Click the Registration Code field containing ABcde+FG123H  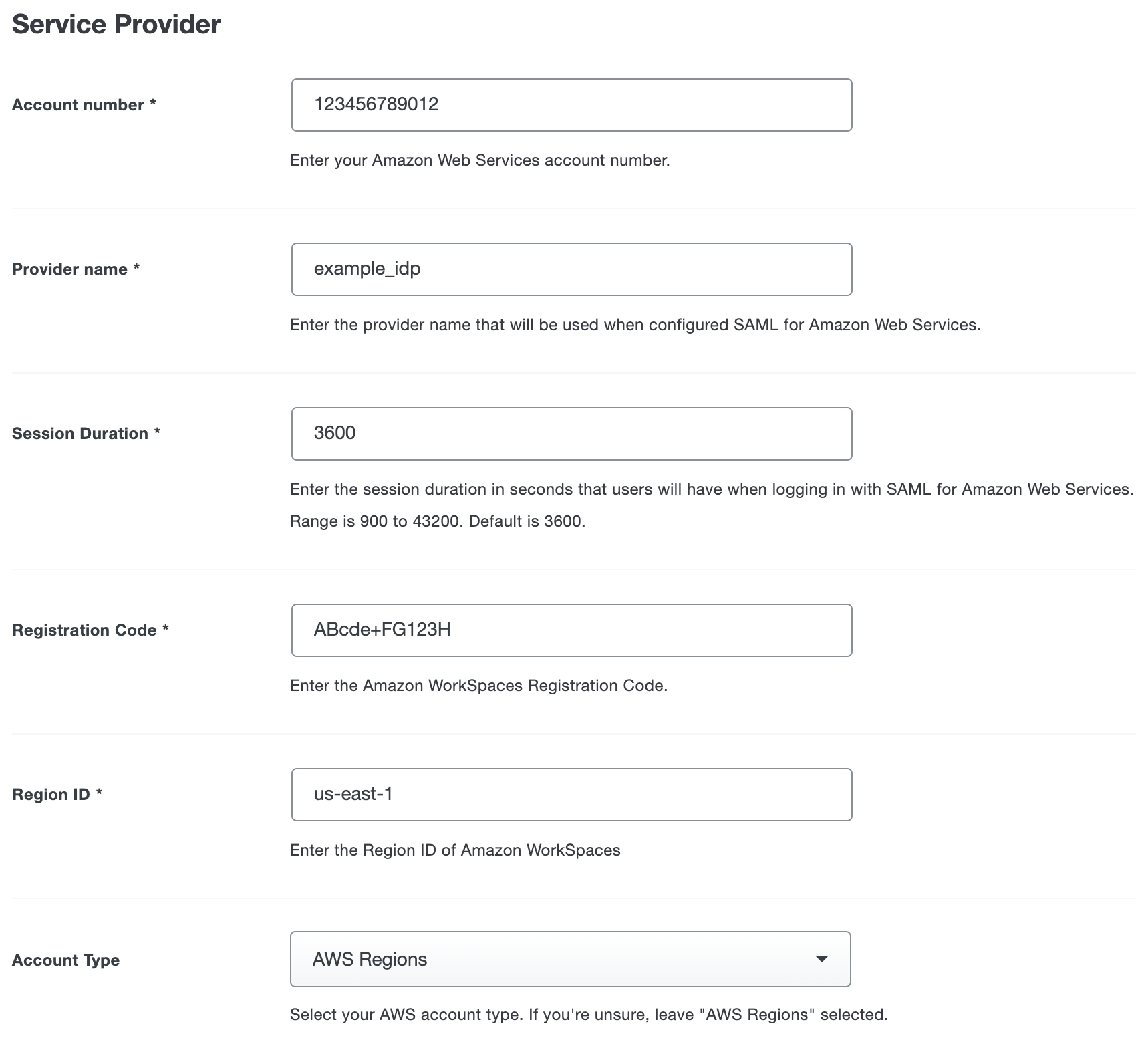571,630
